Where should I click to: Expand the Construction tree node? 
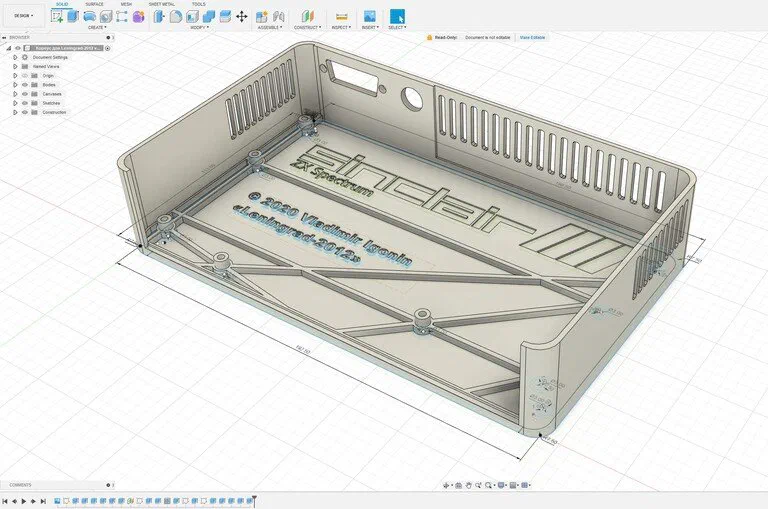click(x=15, y=112)
